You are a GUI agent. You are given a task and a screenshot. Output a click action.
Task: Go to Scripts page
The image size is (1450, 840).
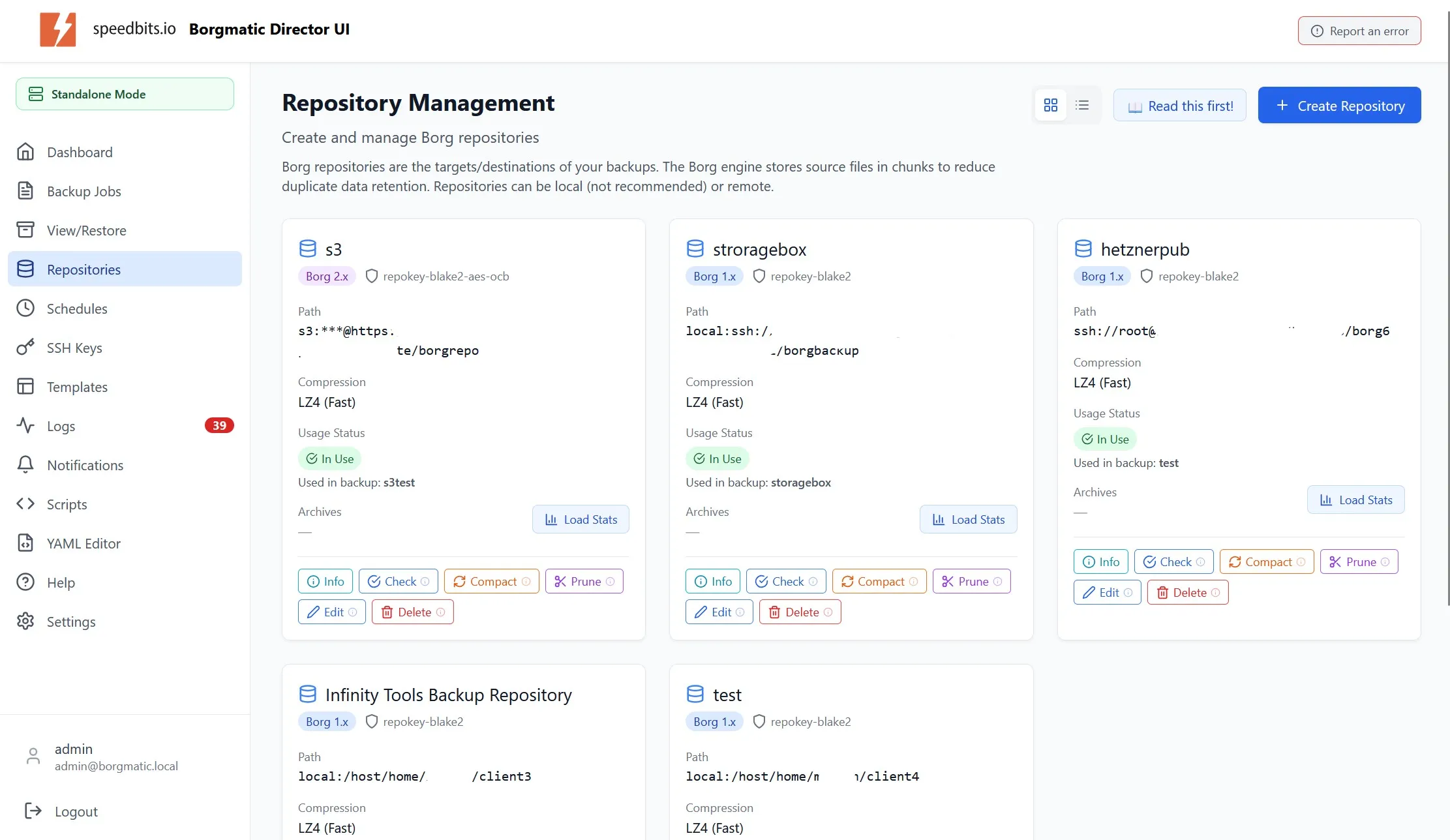click(x=125, y=504)
